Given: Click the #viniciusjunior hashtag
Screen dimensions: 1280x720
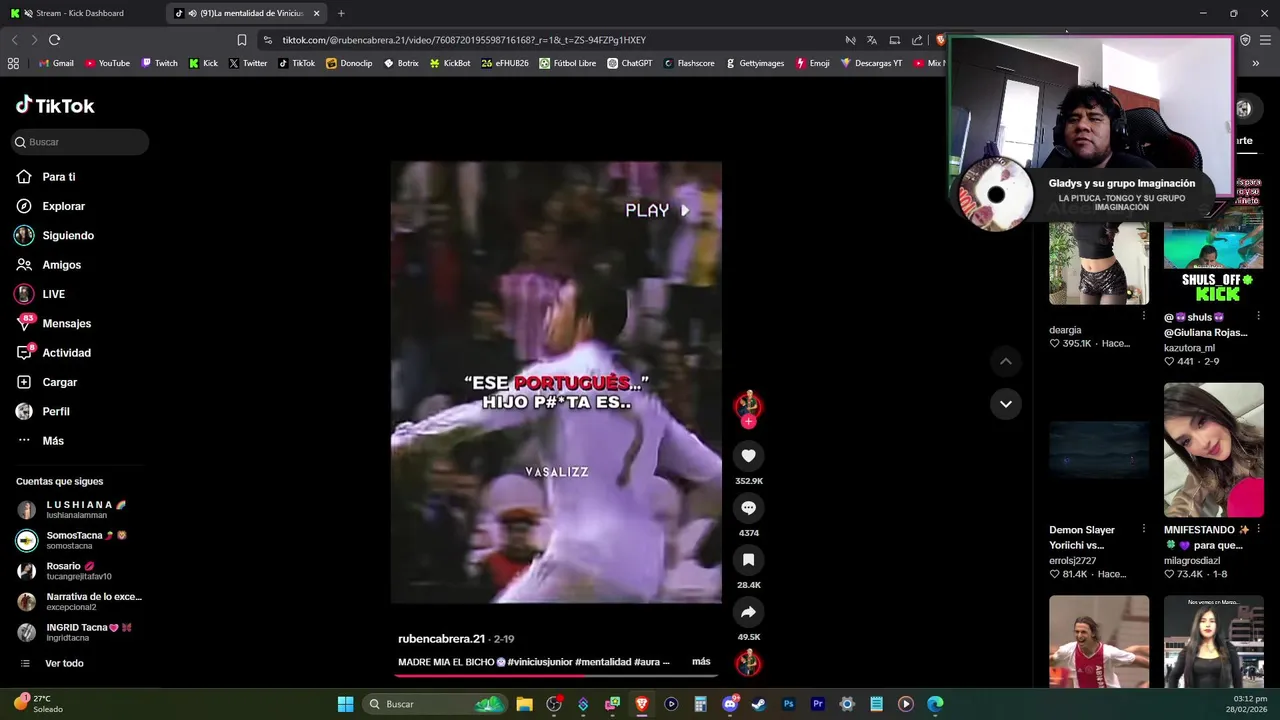Looking at the screenshot, I should pyautogui.click(x=540, y=662).
